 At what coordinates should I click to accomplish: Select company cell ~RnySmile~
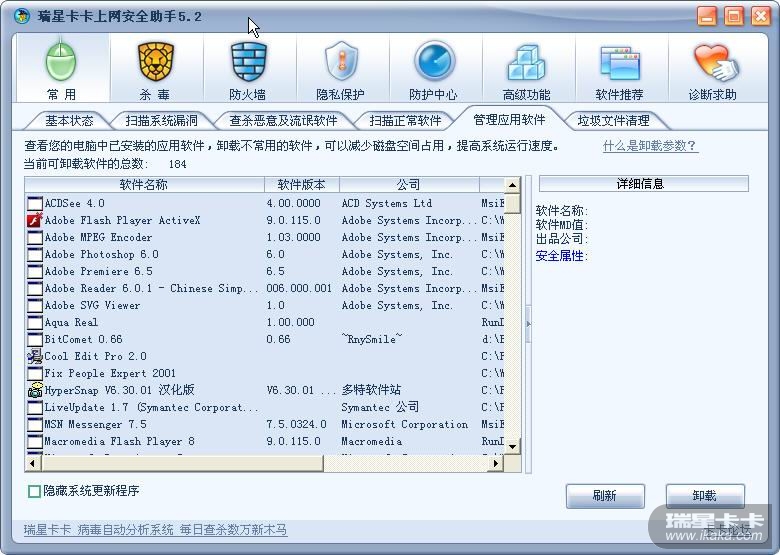372,339
